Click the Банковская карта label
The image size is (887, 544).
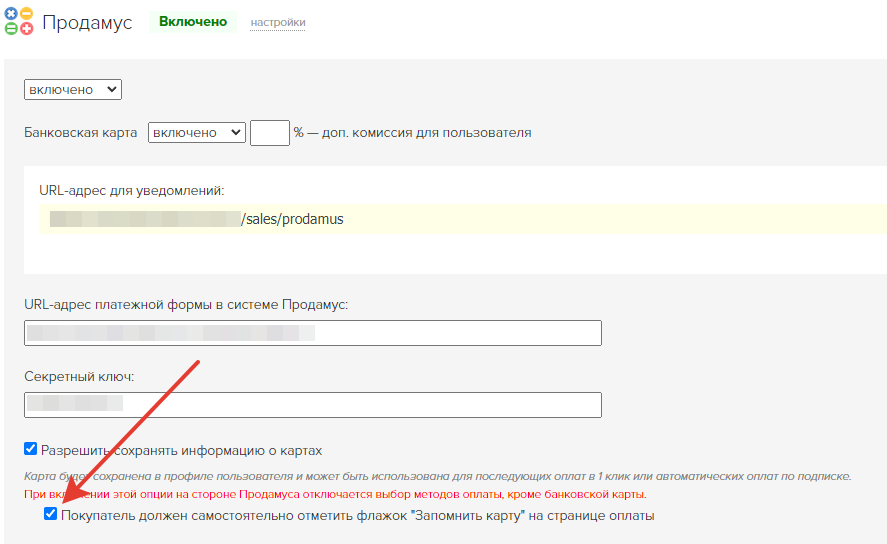[x=81, y=133]
